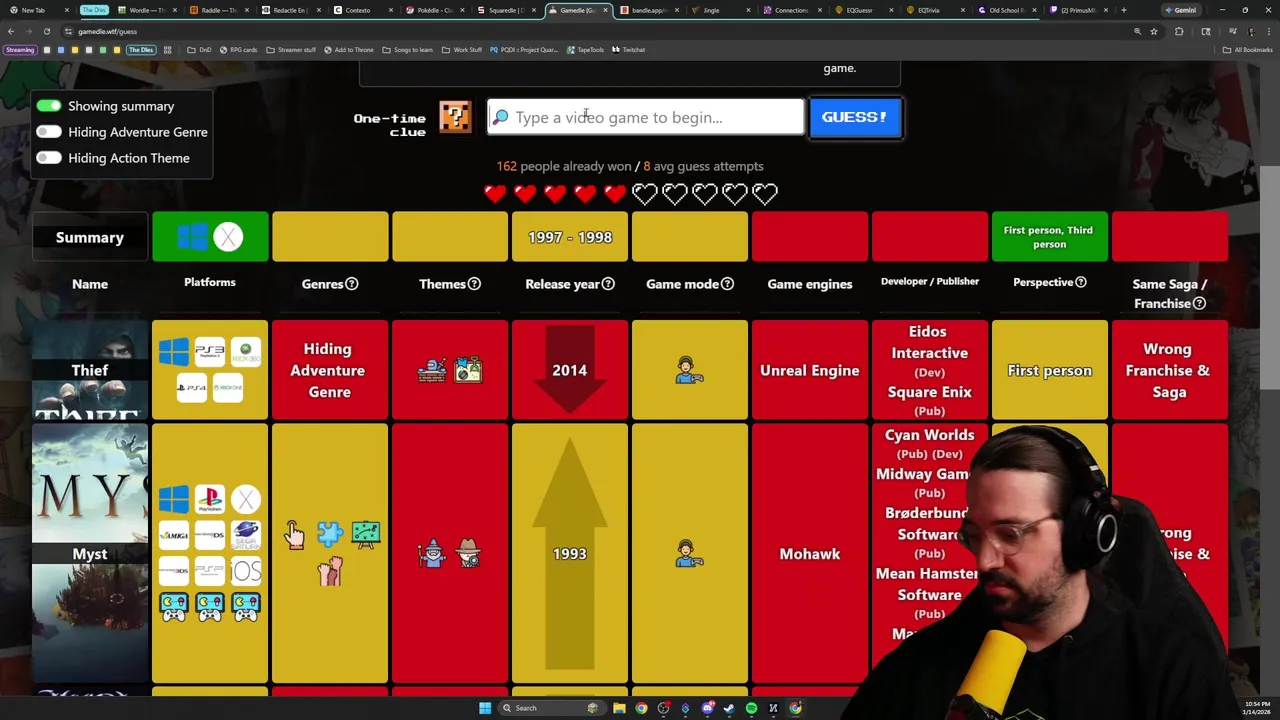This screenshot has height=720, width=1280.
Task: Click wizard fantasy theme icon in Myst row
Action: (432, 553)
